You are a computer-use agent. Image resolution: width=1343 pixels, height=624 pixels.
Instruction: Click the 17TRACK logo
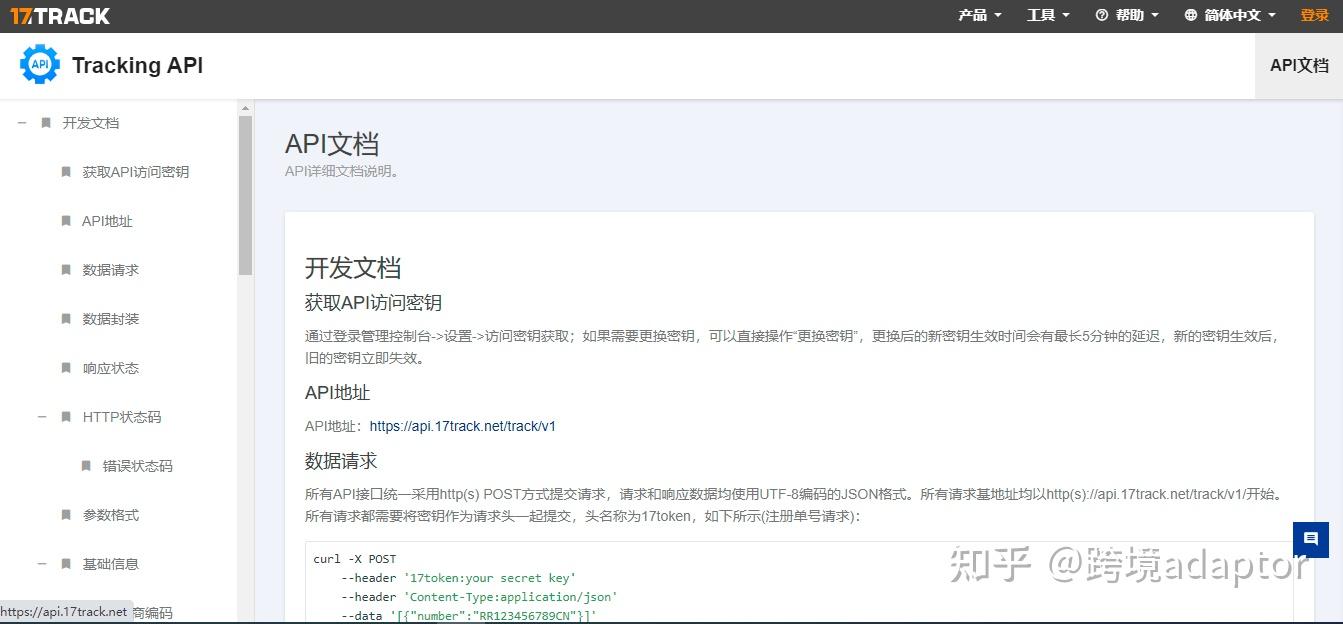tap(60, 14)
